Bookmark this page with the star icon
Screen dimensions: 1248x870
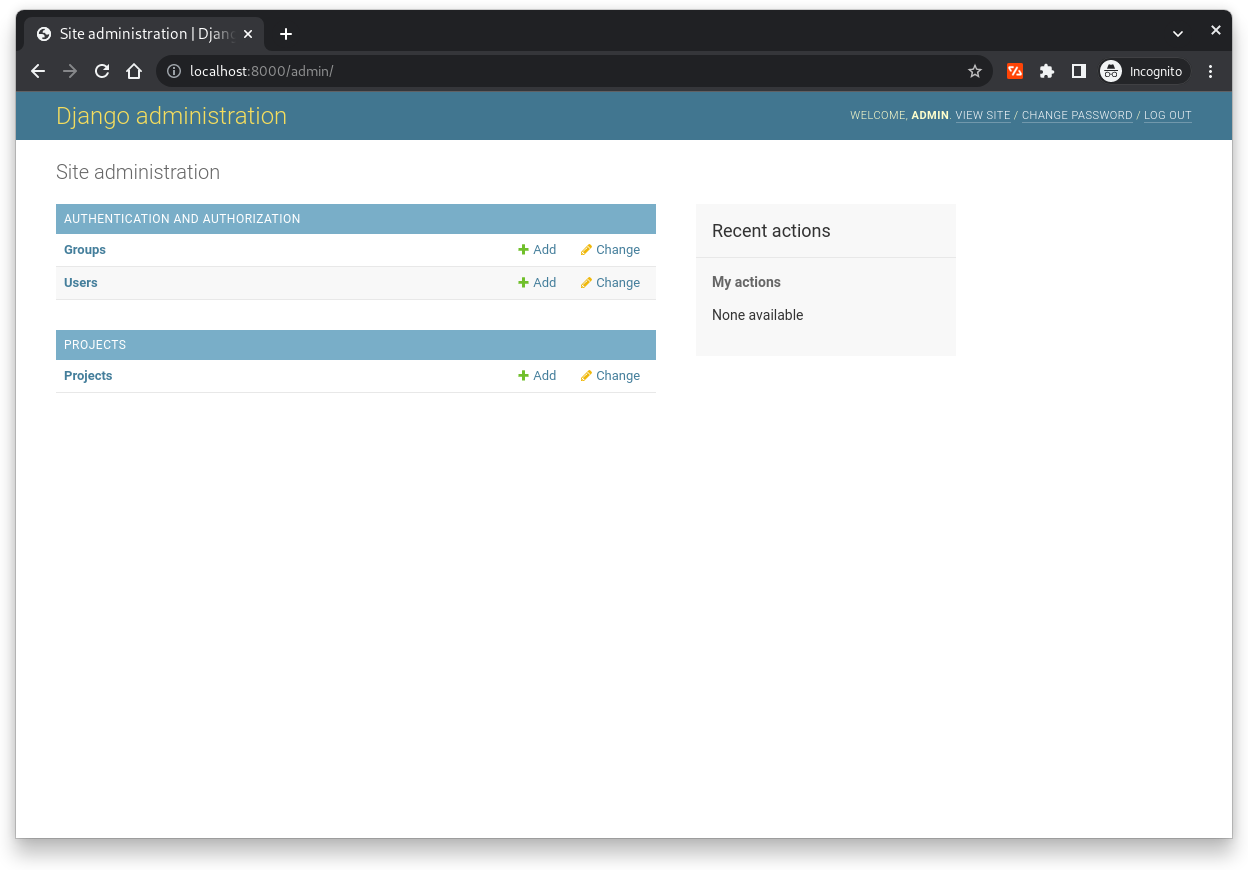(x=975, y=71)
